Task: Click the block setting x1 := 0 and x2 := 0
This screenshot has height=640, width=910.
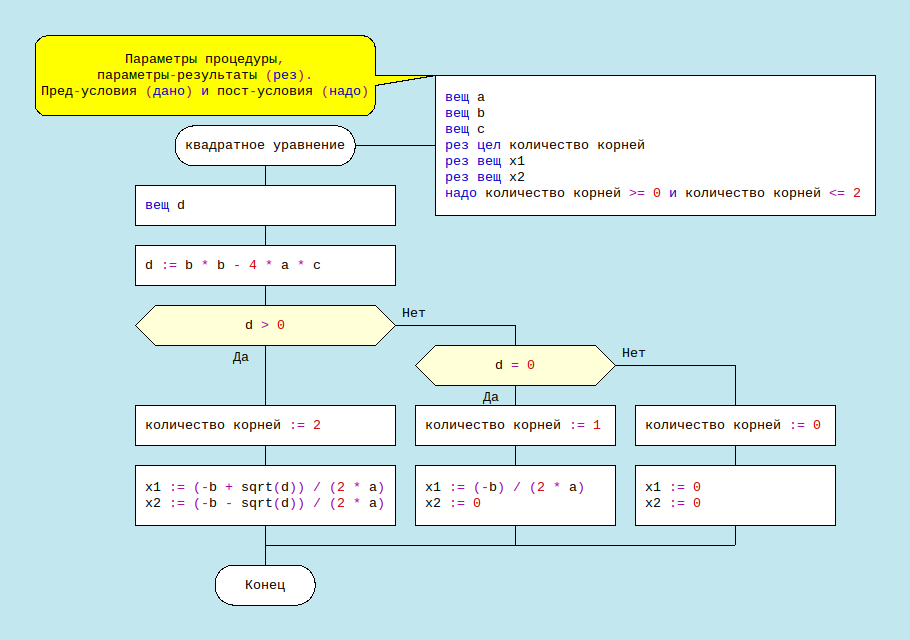Action: click(735, 495)
